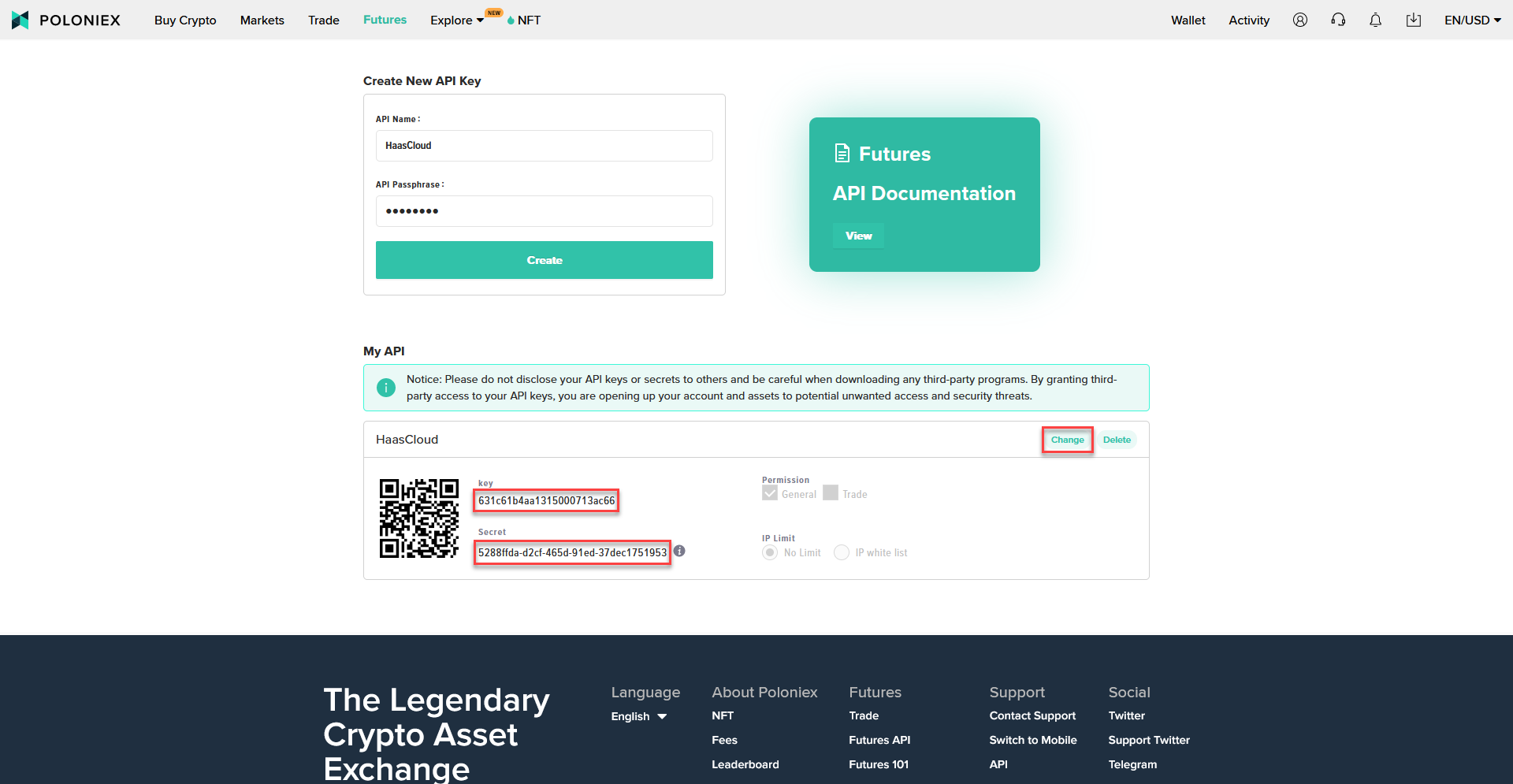Toggle the General permission checkbox
Image resolution: width=1513 pixels, height=784 pixels.
(770, 492)
